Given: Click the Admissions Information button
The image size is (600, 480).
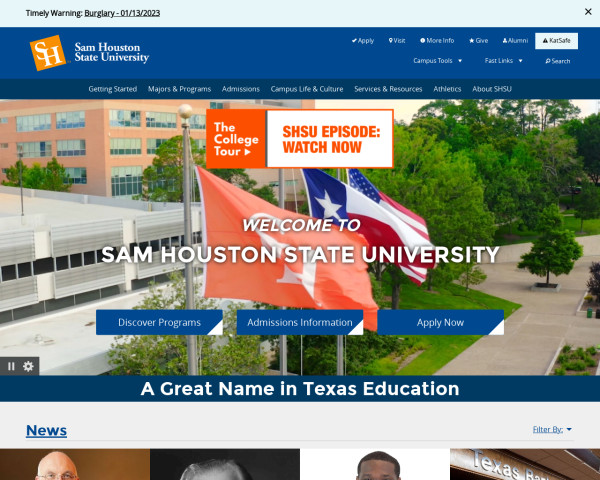Looking at the screenshot, I should tap(300, 322).
